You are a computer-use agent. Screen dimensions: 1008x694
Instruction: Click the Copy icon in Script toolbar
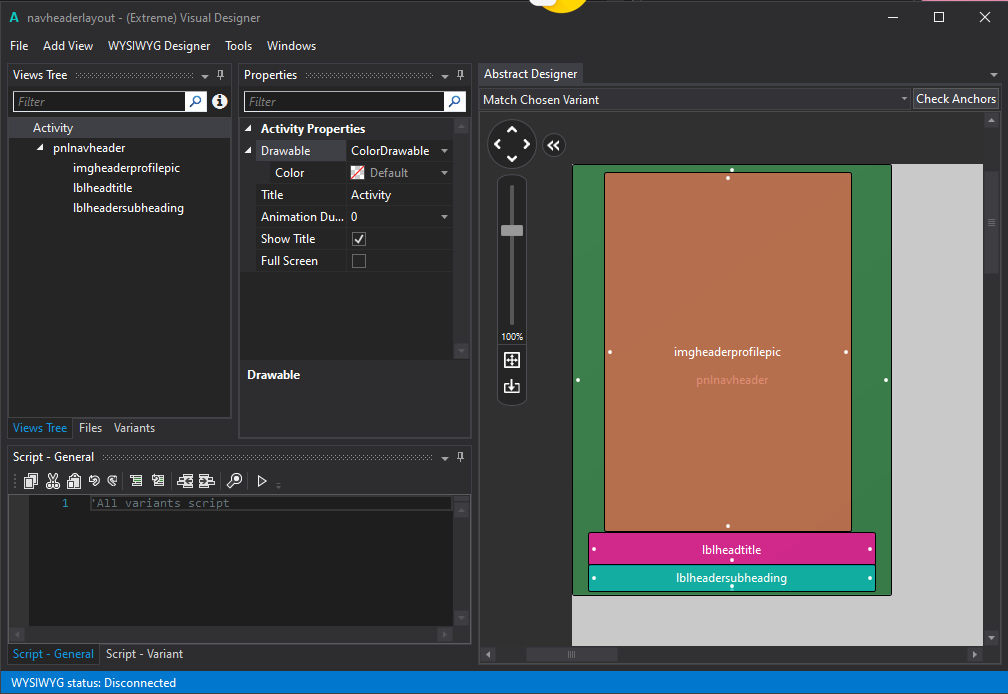31,481
